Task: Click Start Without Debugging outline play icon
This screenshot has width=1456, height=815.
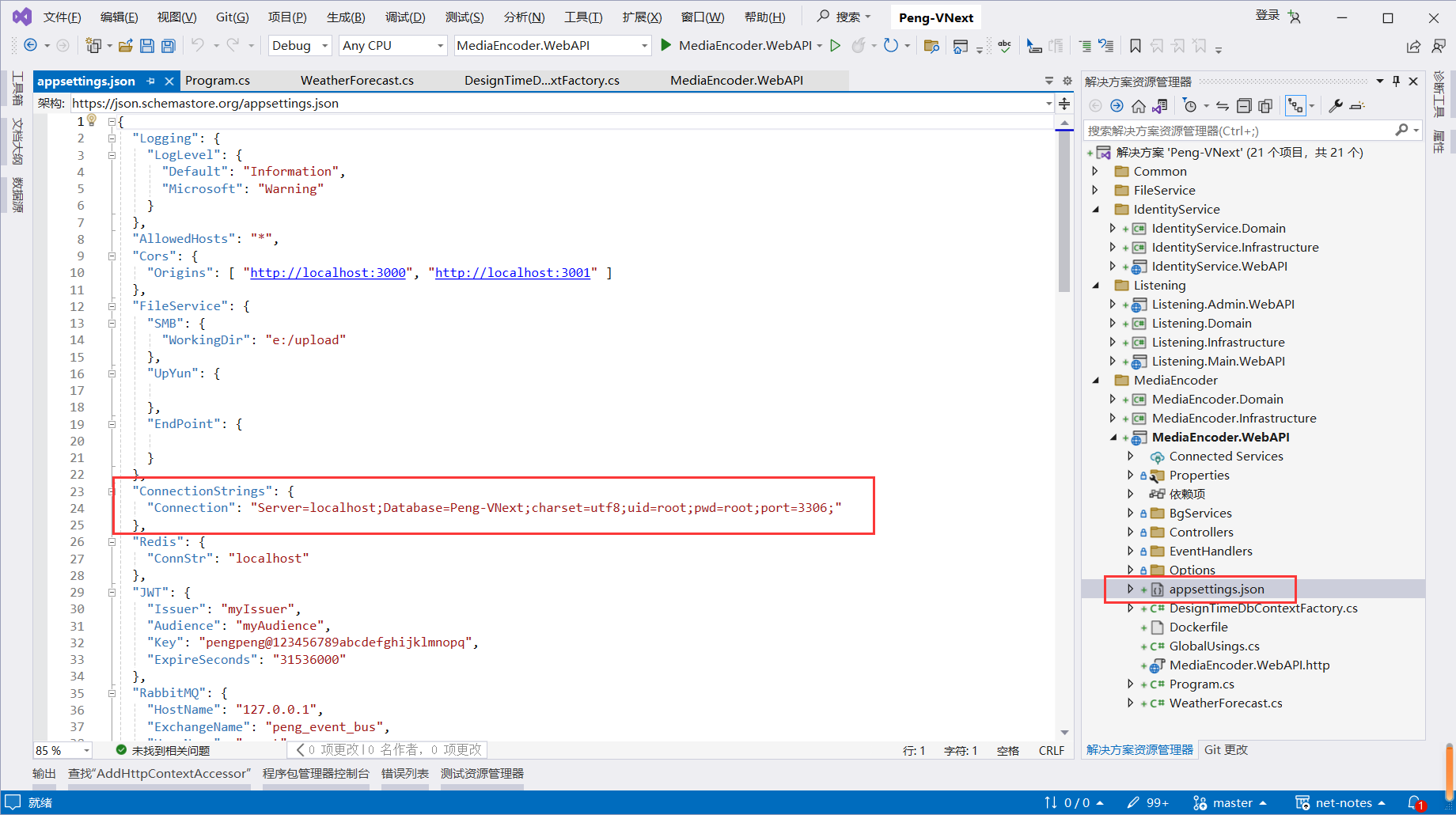Action: tap(835, 45)
